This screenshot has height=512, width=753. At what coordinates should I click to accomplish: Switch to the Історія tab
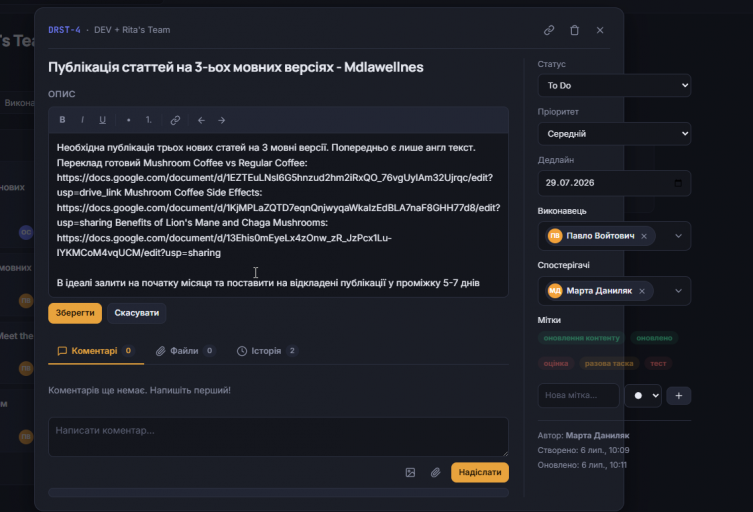(267, 351)
